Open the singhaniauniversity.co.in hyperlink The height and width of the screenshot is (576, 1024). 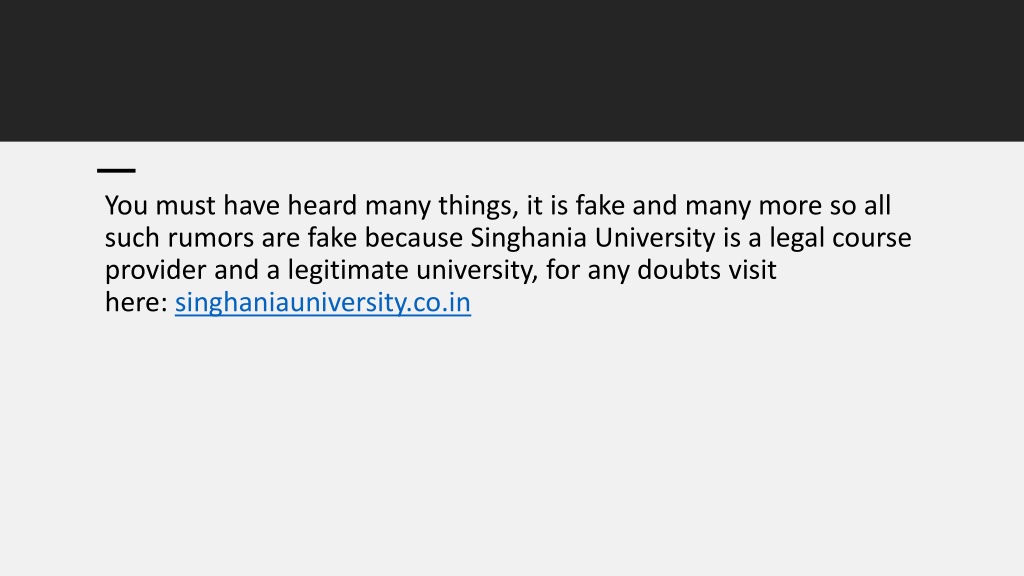pos(323,302)
